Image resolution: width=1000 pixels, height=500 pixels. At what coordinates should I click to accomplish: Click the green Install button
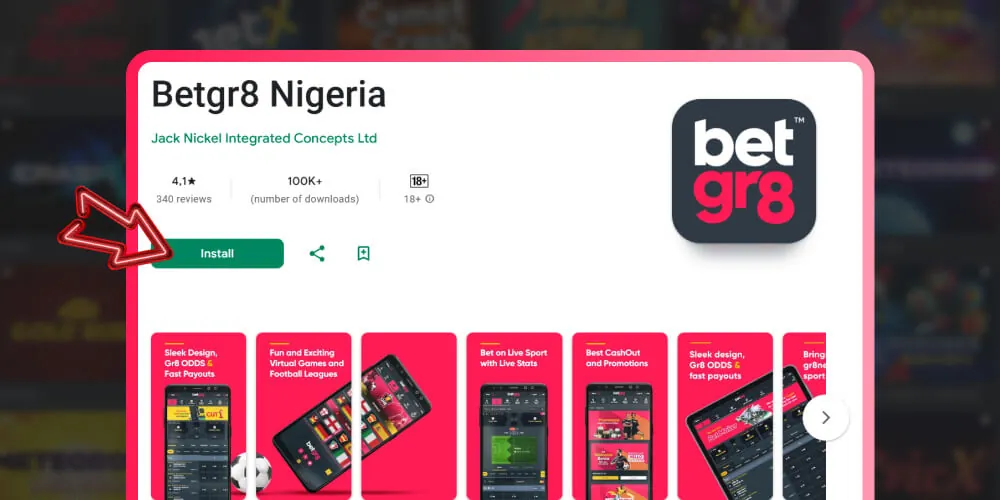pos(217,253)
